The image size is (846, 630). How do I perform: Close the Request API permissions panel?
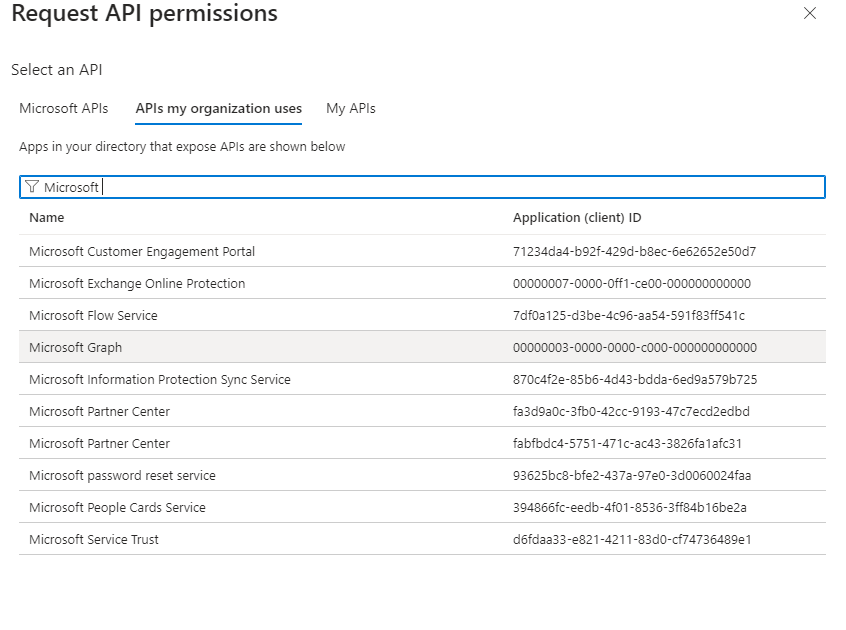tap(810, 14)
